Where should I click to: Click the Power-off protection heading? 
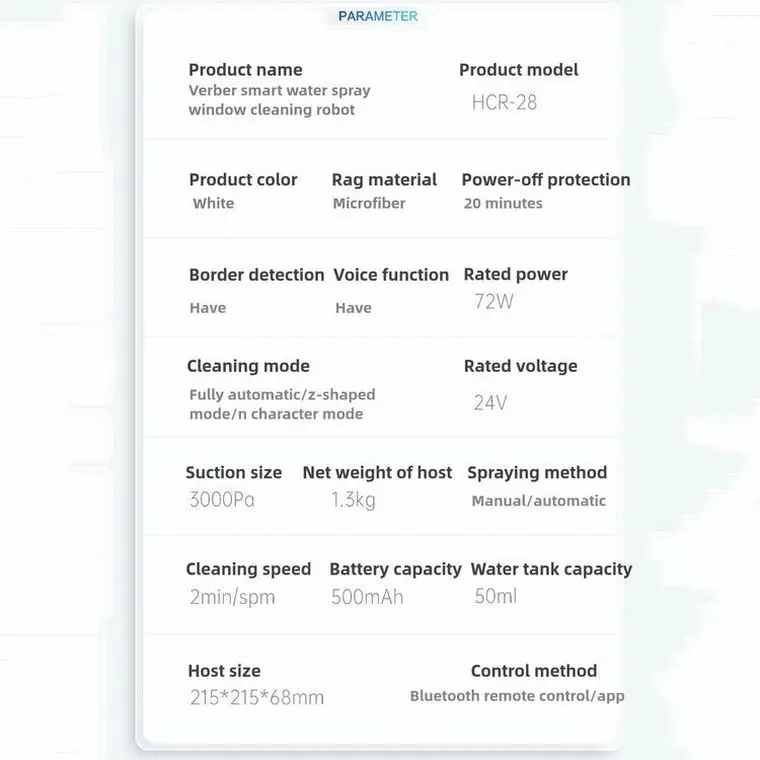(545, 180)
